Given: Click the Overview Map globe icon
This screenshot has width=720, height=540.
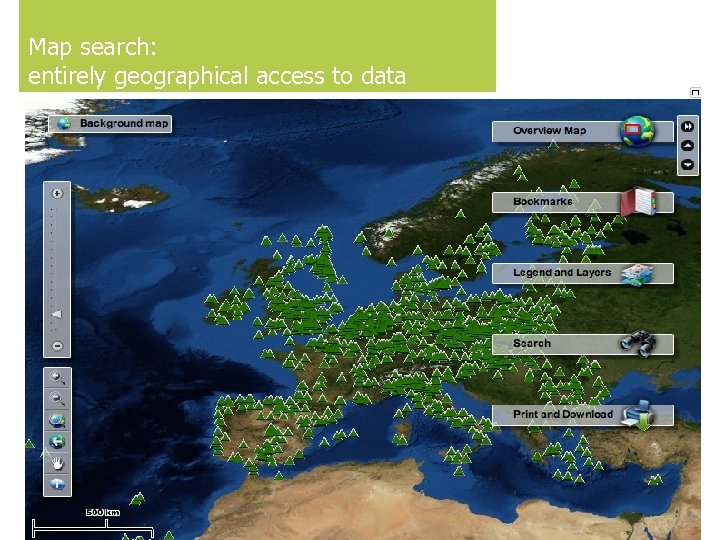Looking at the screenshot, I should pos(637,131).
